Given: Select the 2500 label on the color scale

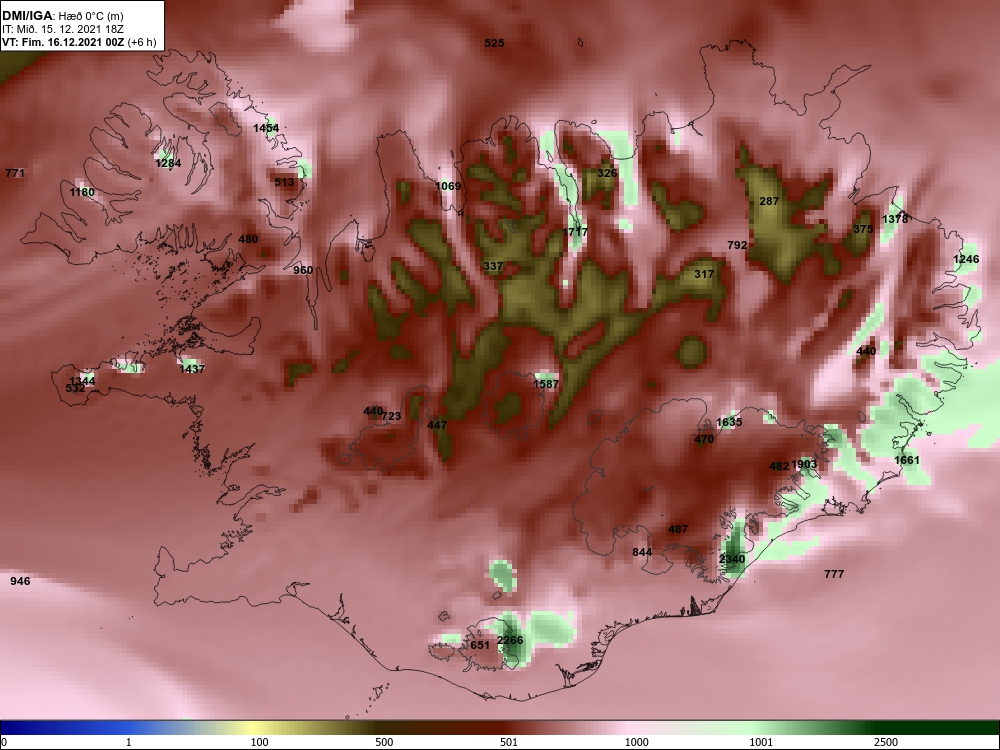Looking at the screenshot, I should pos(886,742).
